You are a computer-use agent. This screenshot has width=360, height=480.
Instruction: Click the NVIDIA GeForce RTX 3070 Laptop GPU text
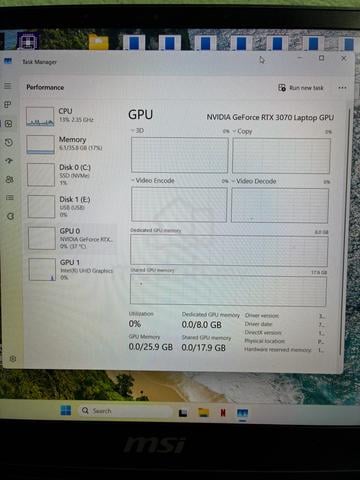pos(270,117)
